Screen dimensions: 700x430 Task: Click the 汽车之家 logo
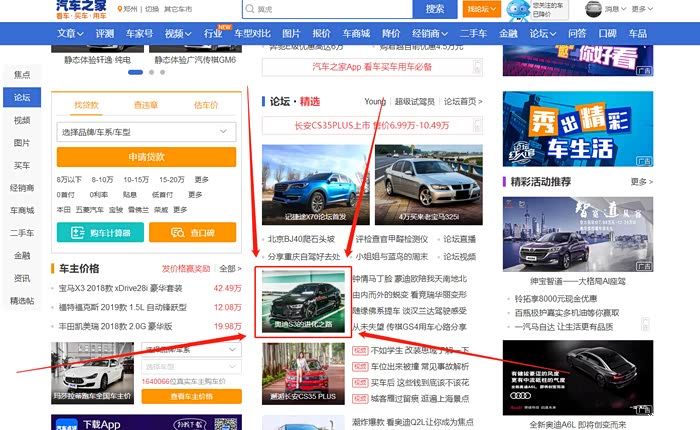tap(82, 10)
